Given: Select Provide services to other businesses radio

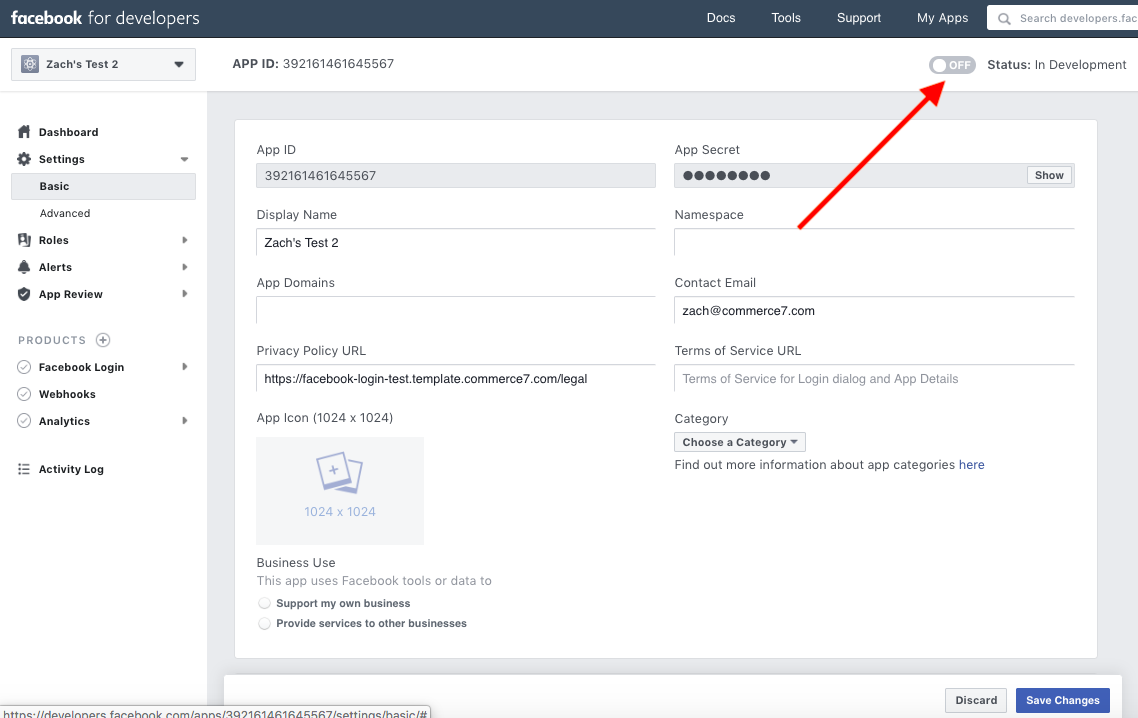Looking at the screenshot, I should point(264,624).
